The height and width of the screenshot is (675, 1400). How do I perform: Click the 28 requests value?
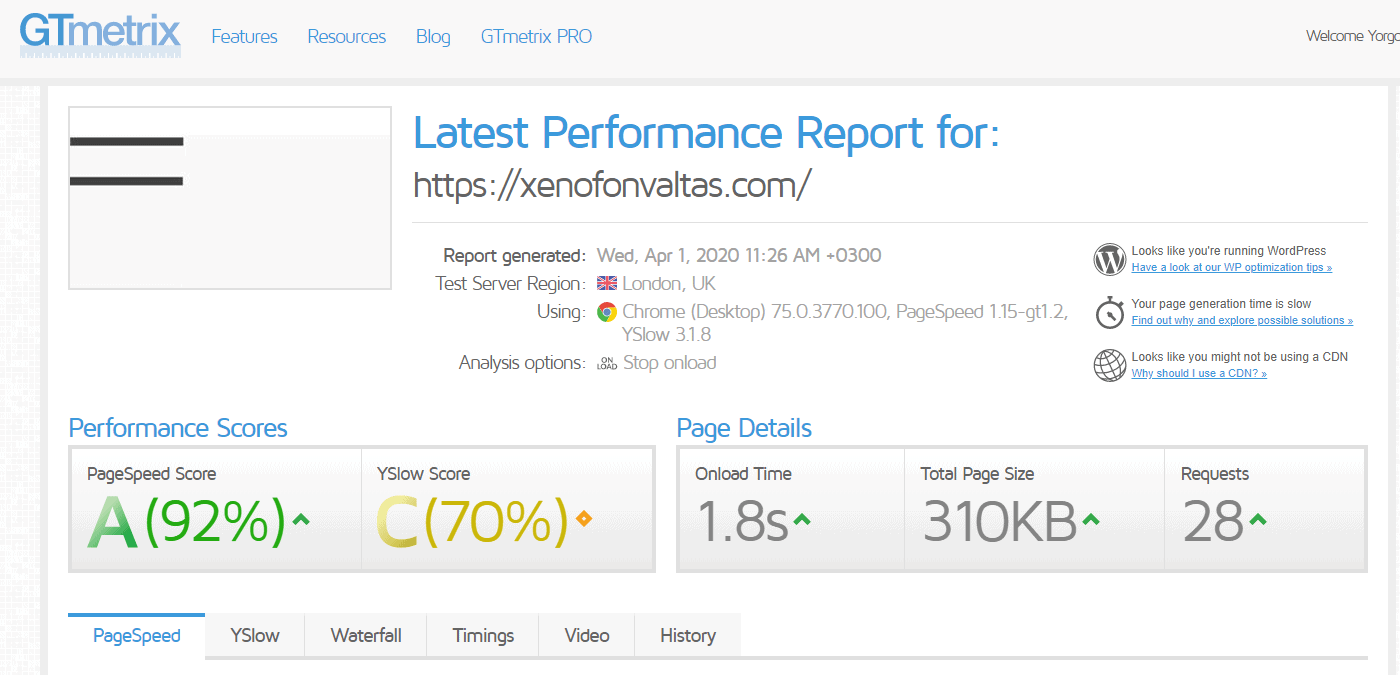1212,521
